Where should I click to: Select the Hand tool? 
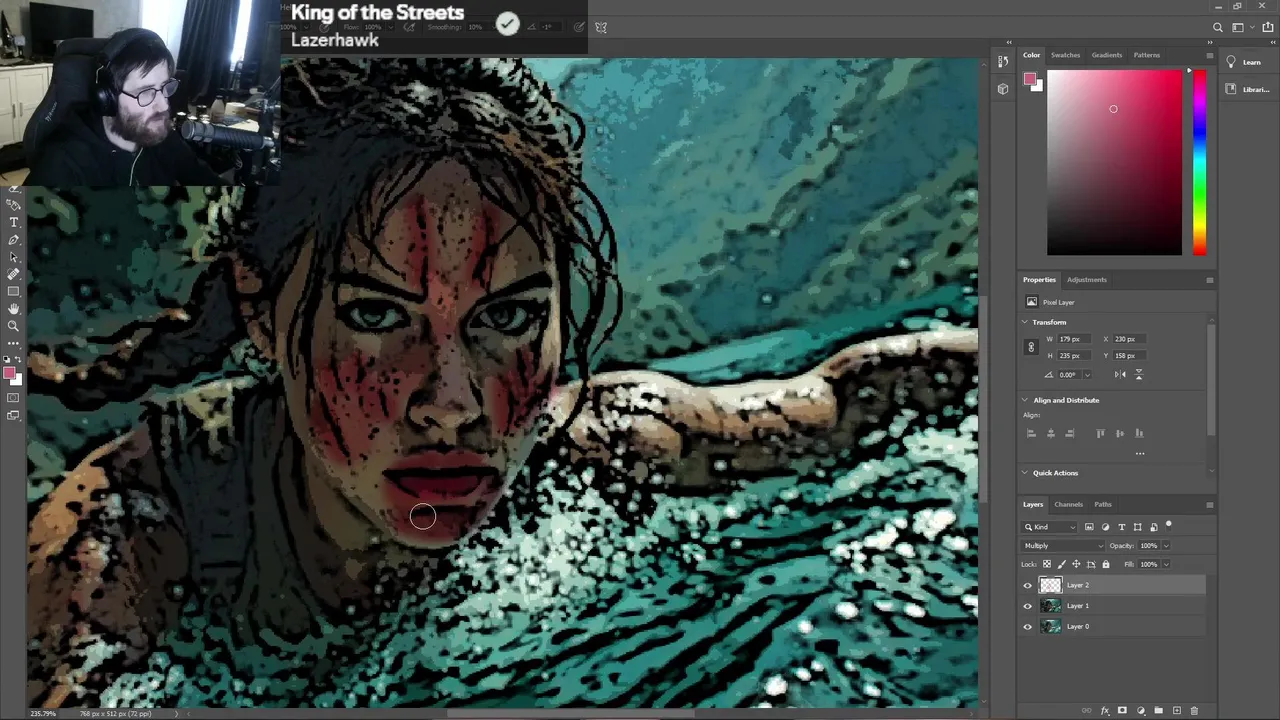click(13, 309)
